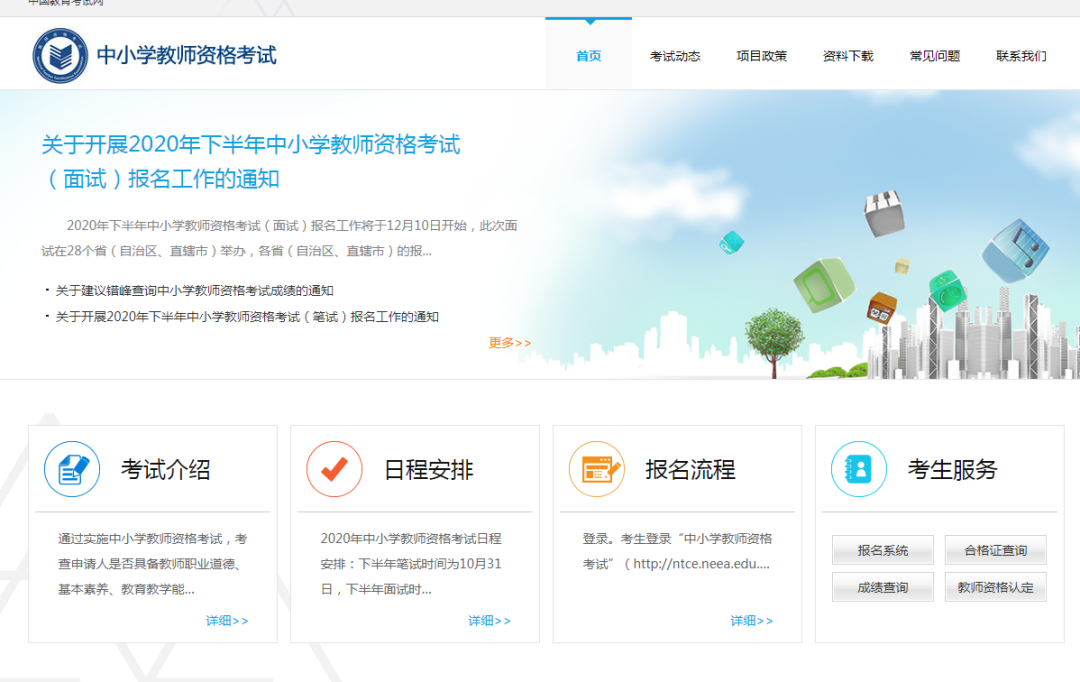Click the teacher exam site logo emblem
The image size is (1080, 682).
click(x=61, y=56)
